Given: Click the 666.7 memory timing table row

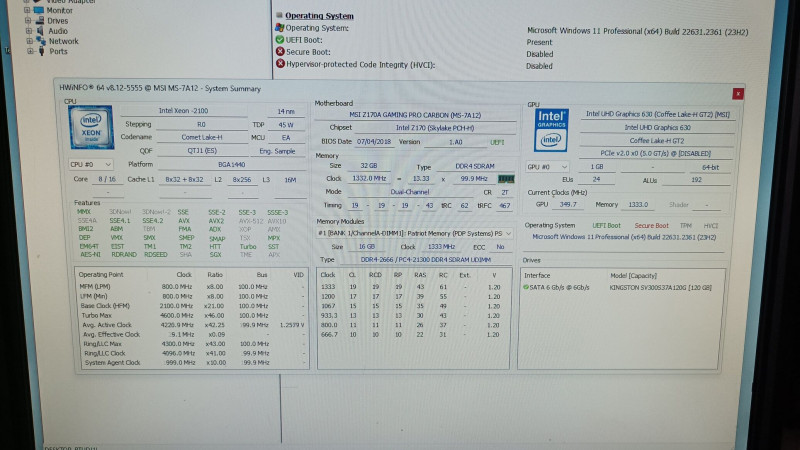Looking at the screenshot, I should [412, 335].
